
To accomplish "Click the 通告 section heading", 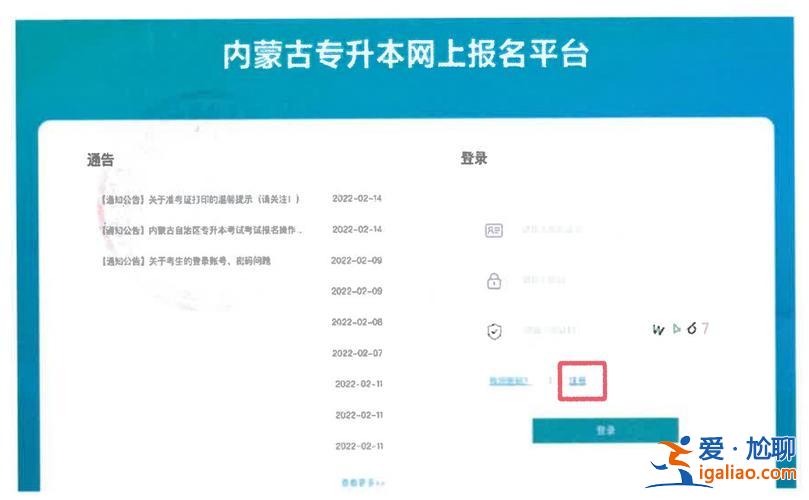I will pos(100,160).
